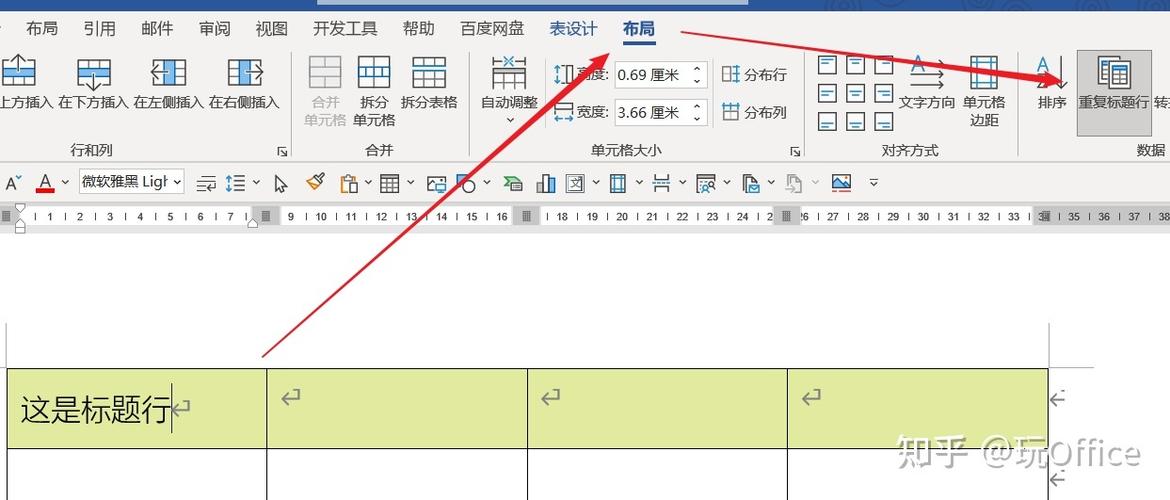Open Paste clipboard dropdown in quick toolbar

(369, 182)
